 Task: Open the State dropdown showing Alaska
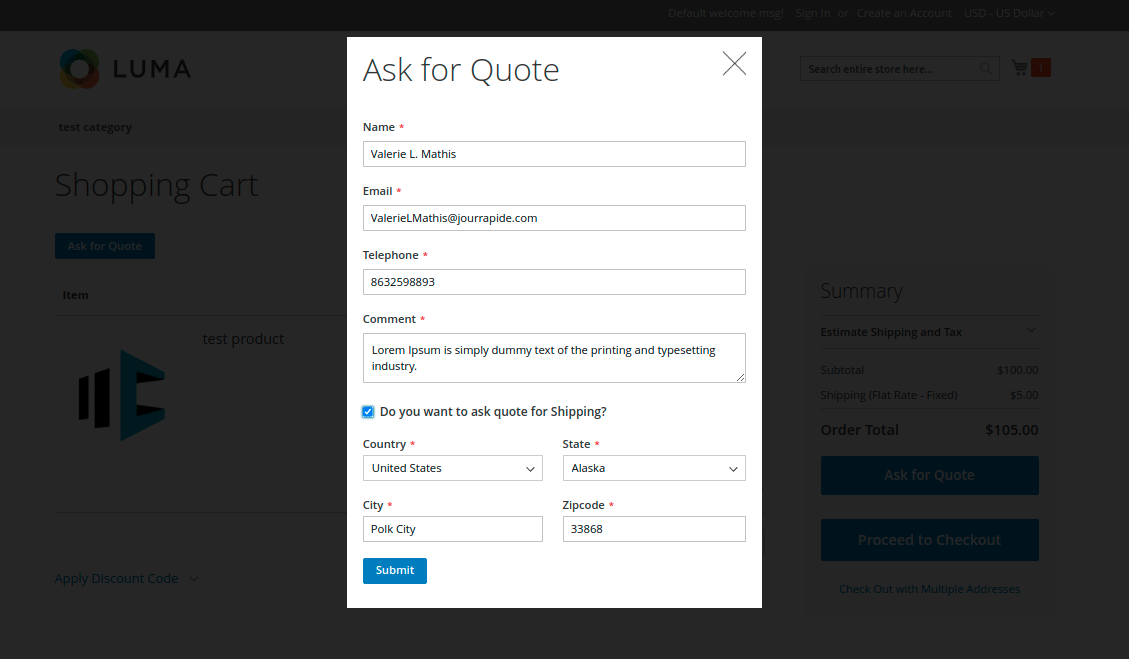[654, 468]
